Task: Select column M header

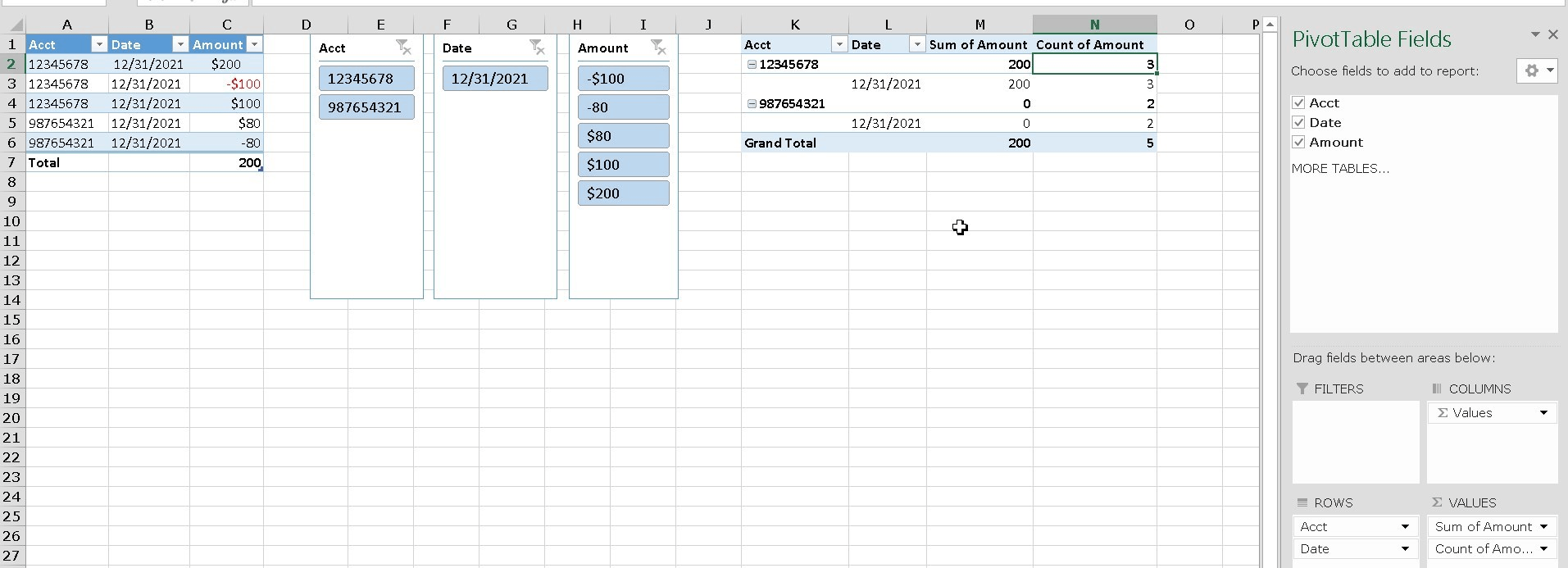Action: coord(979,25)
